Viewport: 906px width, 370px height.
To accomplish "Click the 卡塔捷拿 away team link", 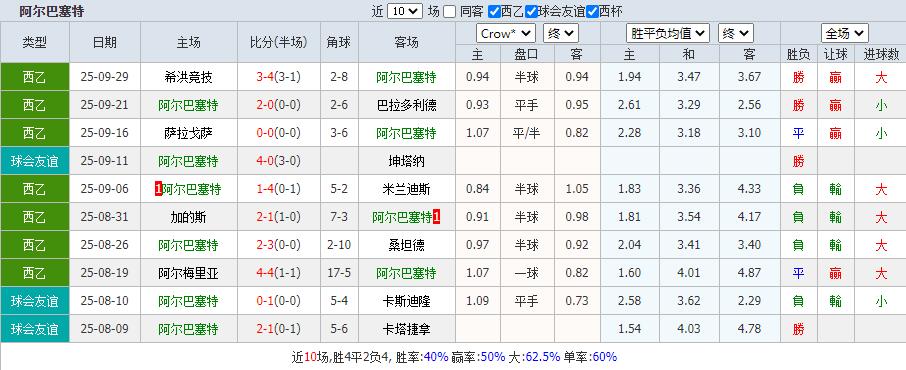I will click(x=406, y=330).
